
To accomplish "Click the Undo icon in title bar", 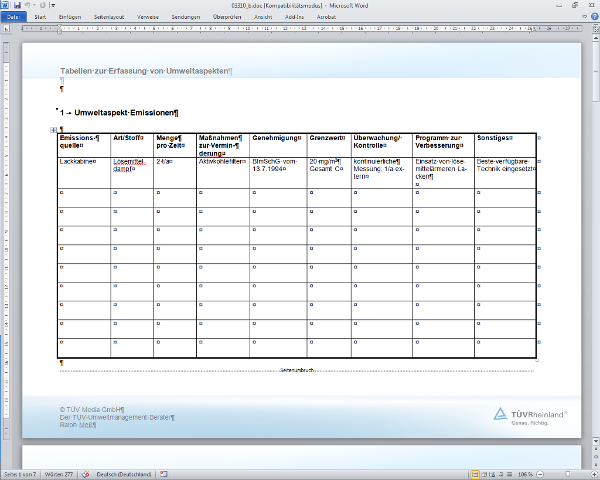I will [x=29, y=5].
